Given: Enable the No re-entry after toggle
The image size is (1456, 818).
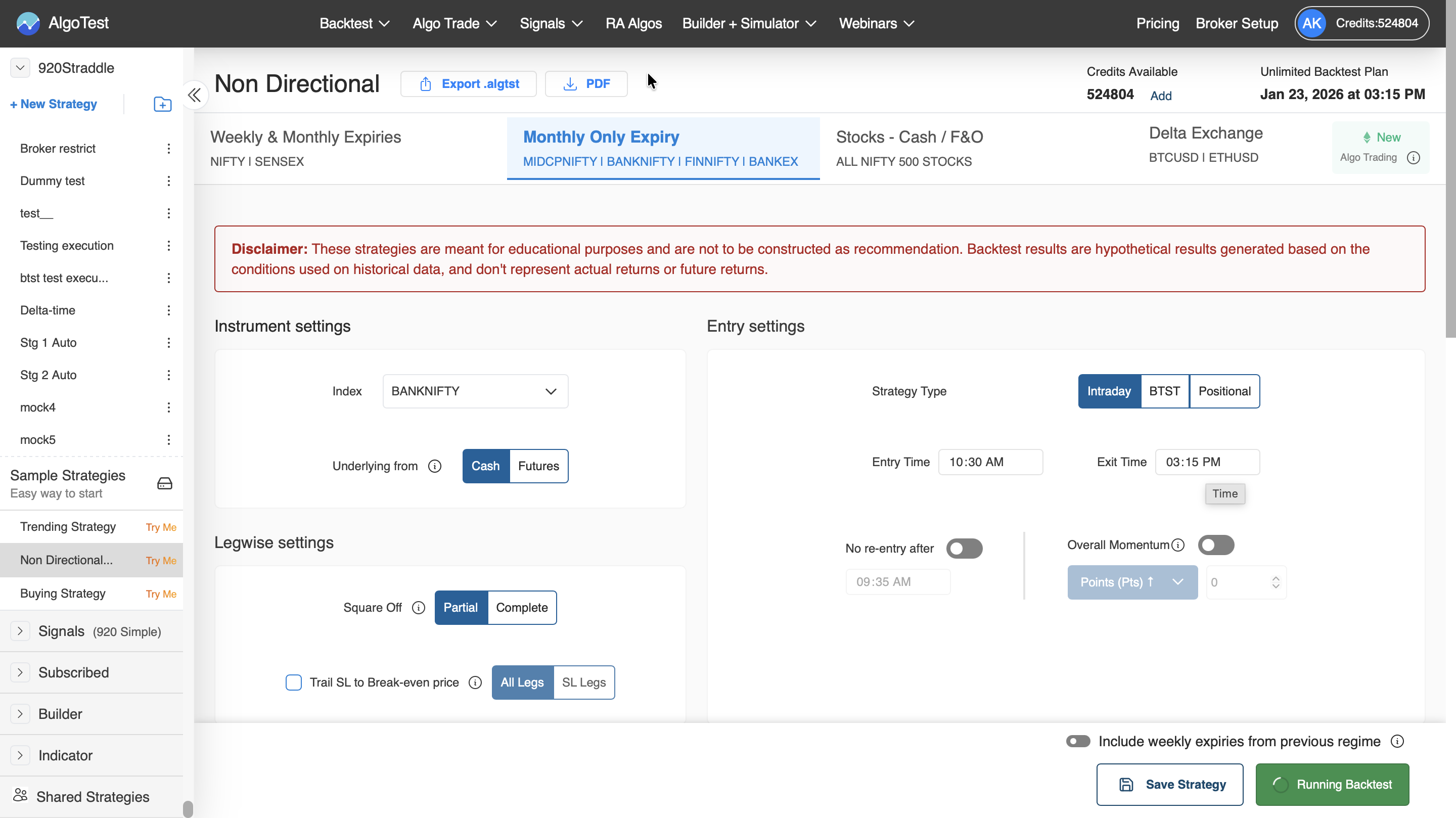Looking at the screenshot, I should pyautogui.click(x=964, y=549).
